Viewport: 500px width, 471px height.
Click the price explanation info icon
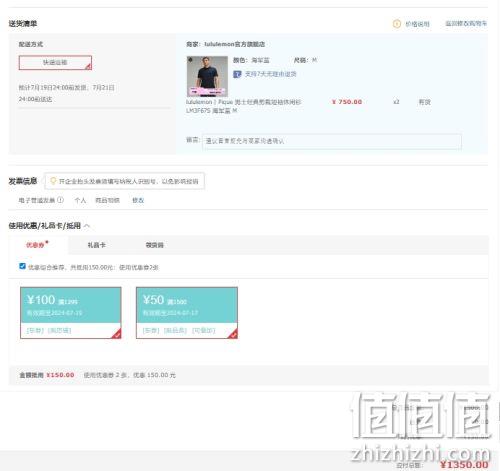pos(396,24)
